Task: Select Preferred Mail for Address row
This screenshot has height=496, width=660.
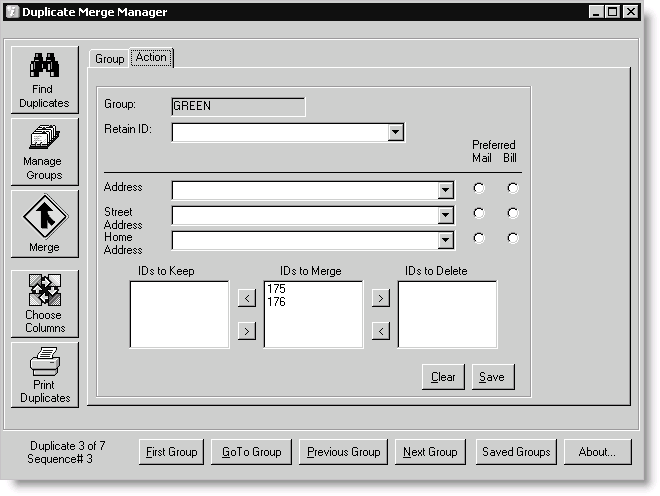Action: [x=479, y=188]
